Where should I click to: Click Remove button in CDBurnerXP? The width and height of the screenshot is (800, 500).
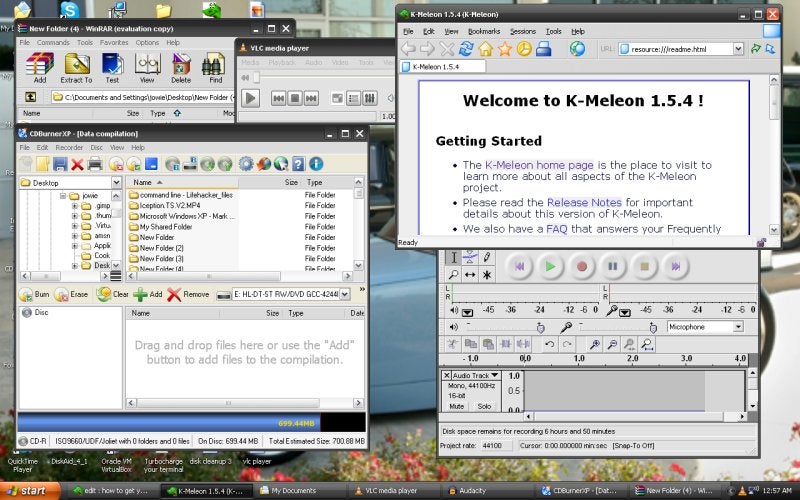pos(188,294)
